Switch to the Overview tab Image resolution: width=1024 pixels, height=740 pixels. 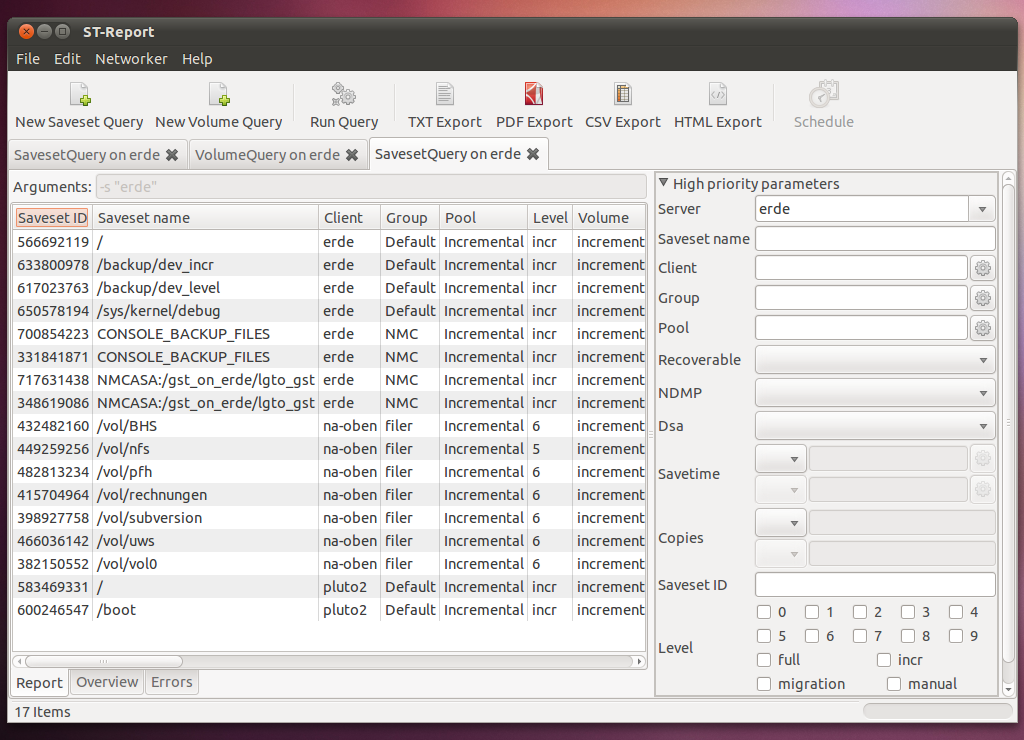pos(107,682)
